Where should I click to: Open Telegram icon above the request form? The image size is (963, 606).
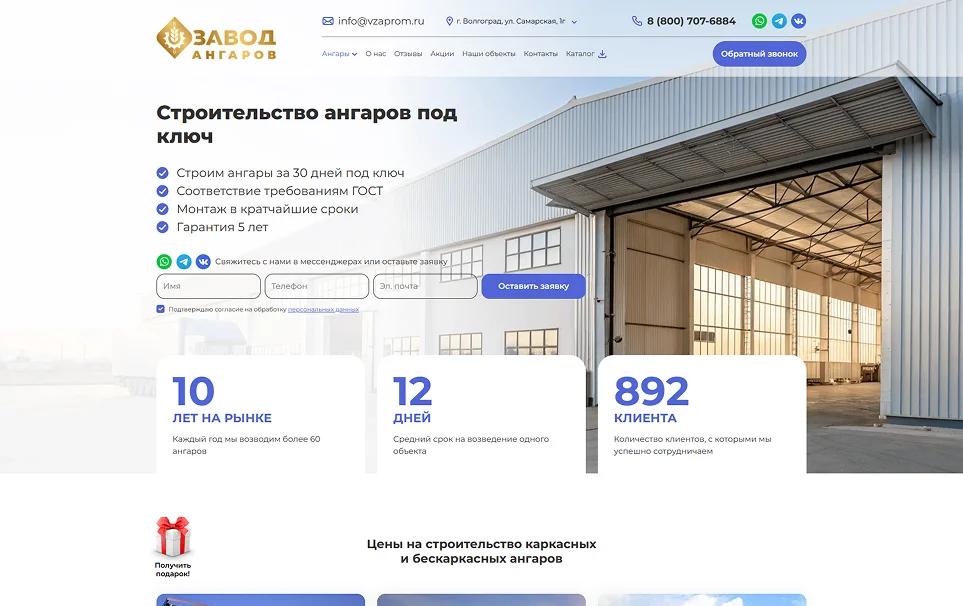(x=184, y=261)
